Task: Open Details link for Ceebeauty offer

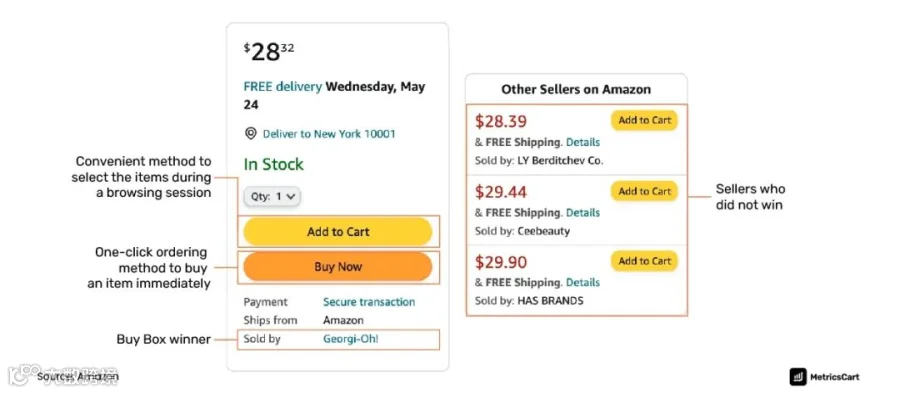Action: tap(583, 213)
